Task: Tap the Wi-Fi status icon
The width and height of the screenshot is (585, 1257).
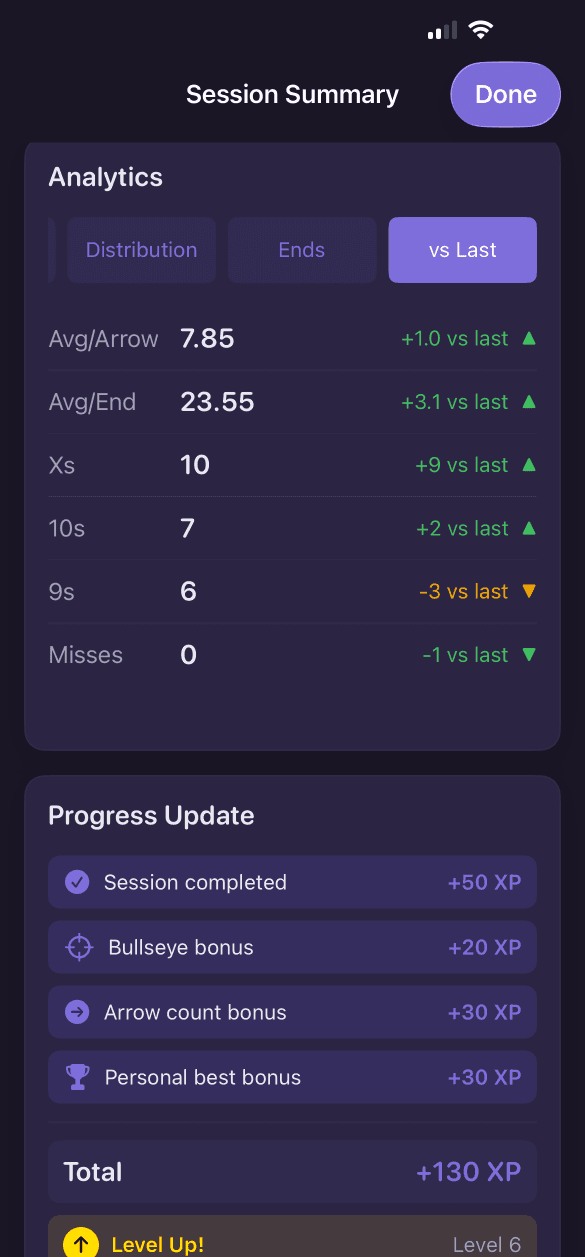Action: click(x=481, y=30)
